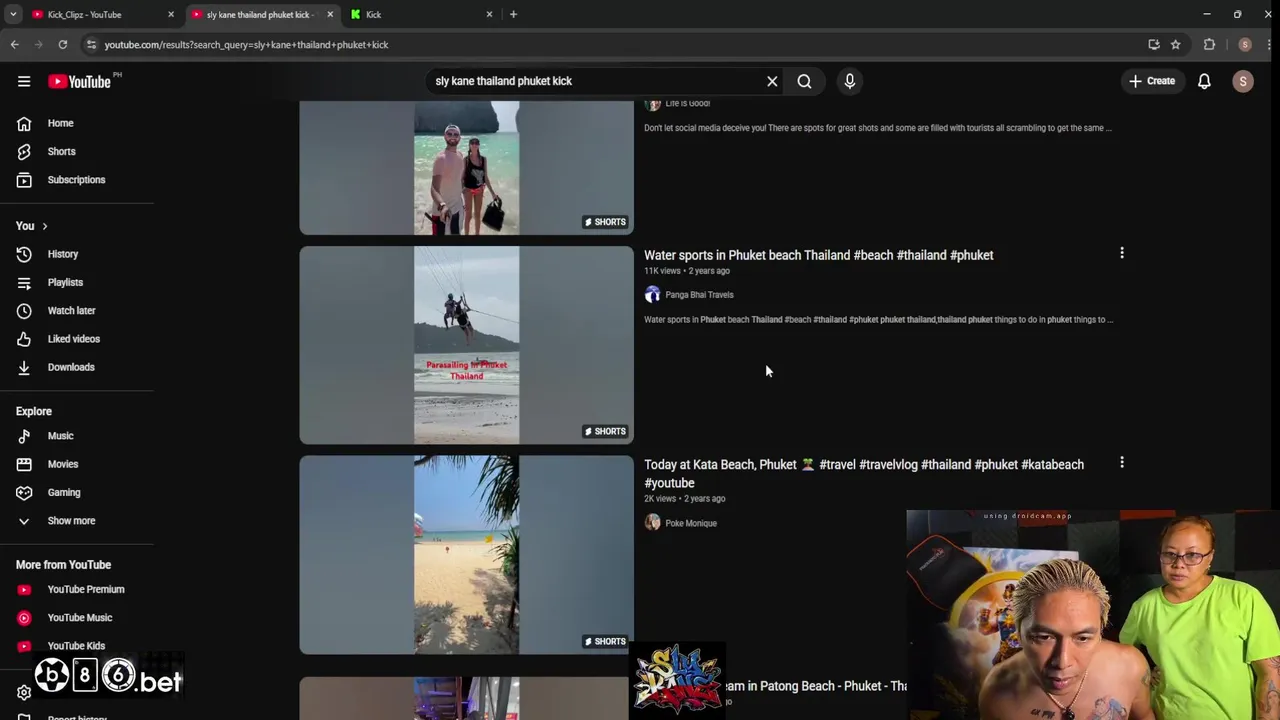Open the tab search dropdown arrow
The width and height of the screenshot is (1280, 720).
[x=13, y=14]
